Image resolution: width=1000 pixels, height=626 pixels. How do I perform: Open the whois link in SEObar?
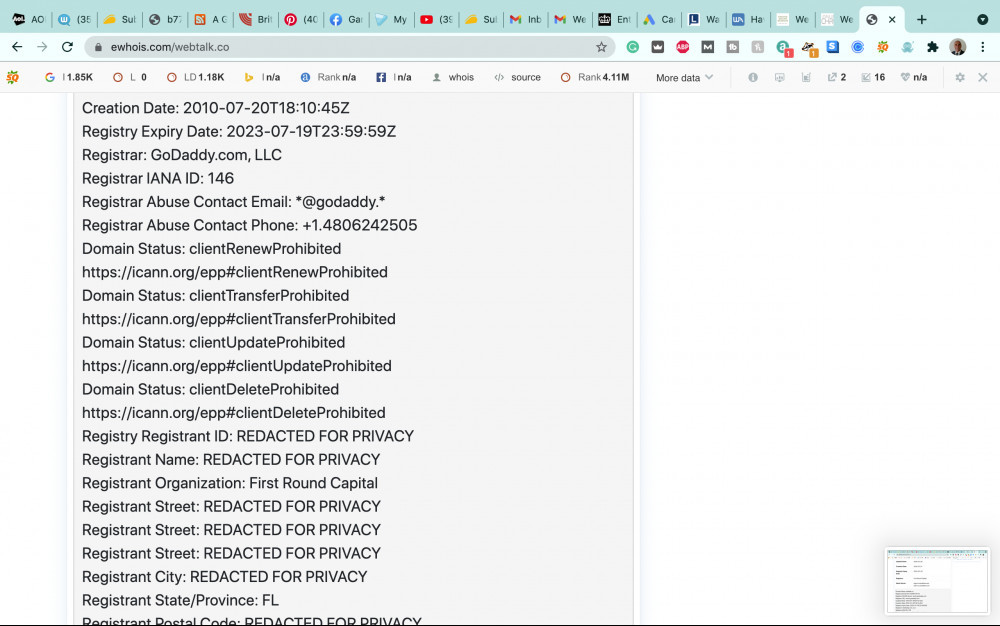click(453, 77)
